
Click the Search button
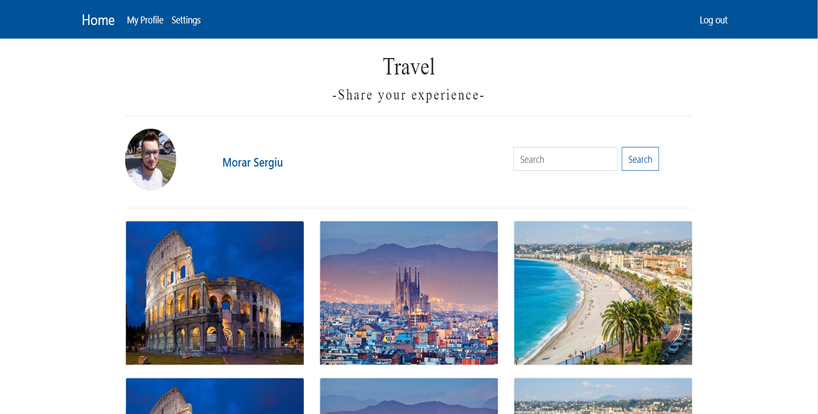[640, 159]
